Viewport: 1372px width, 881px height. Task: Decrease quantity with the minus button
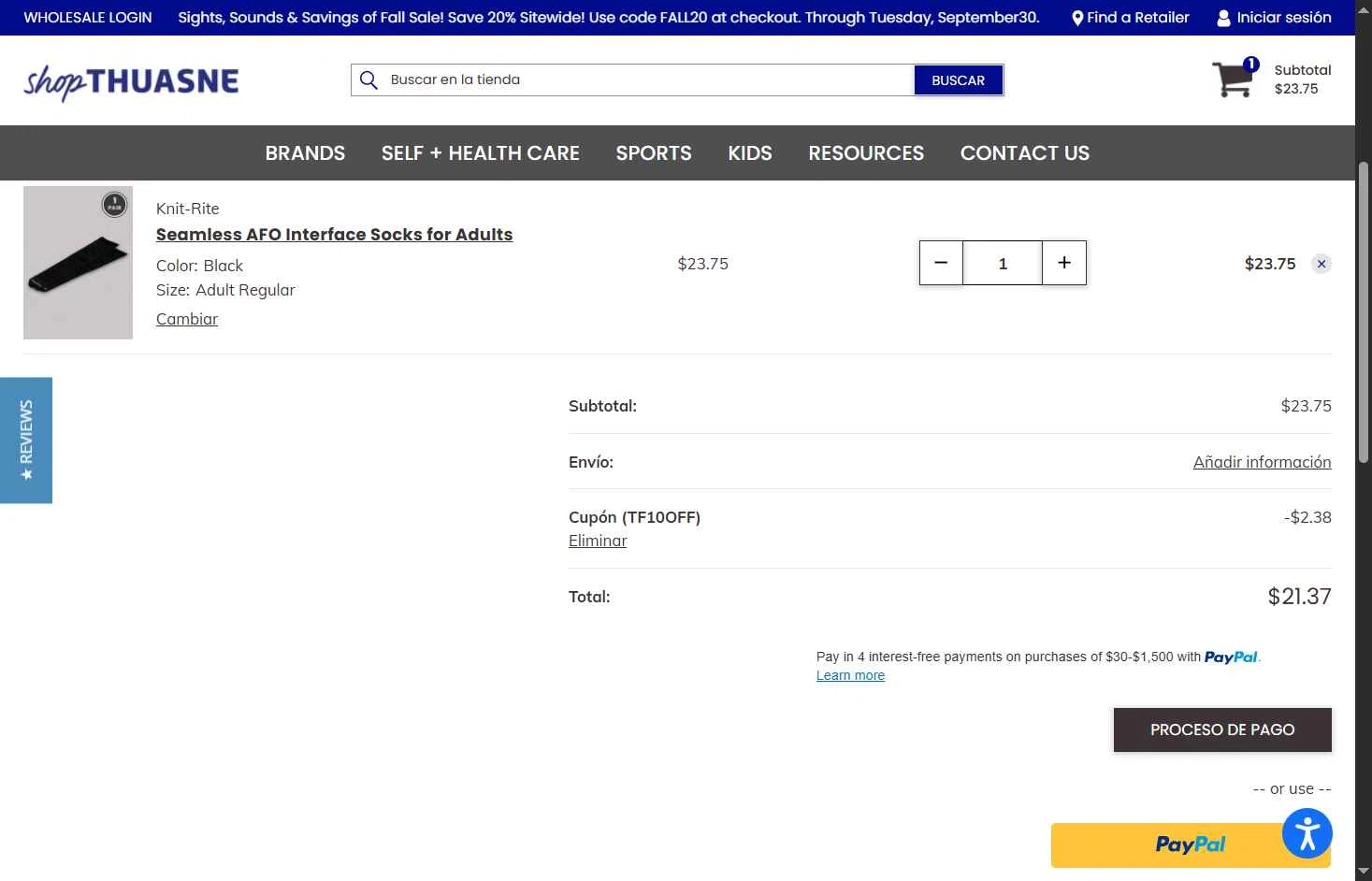tap(941, 263)
